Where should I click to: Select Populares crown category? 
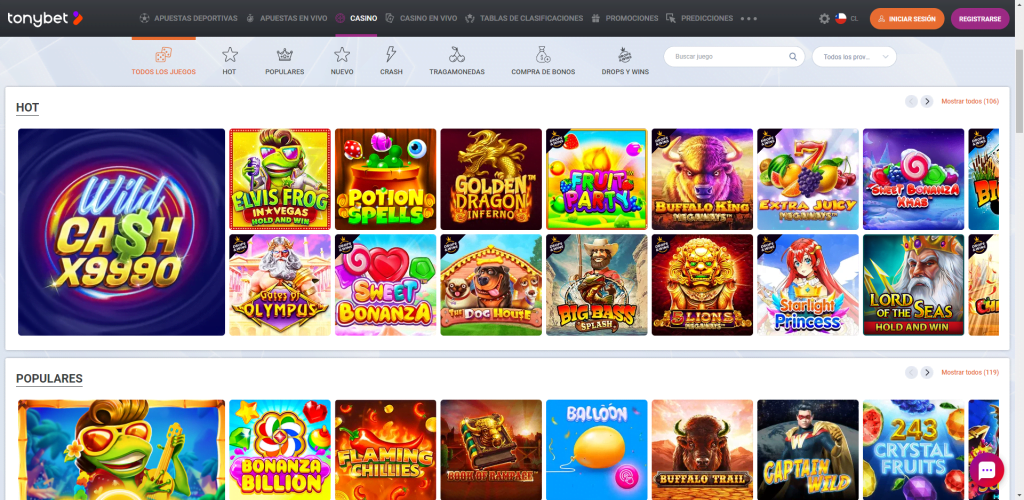[x=285, y=61]
